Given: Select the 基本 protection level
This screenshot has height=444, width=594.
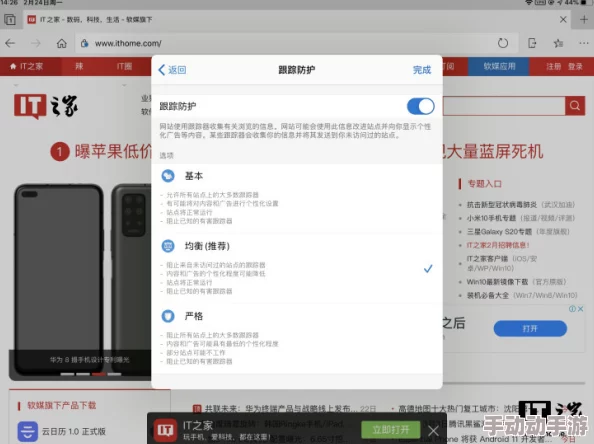Looking at the screenshot, I should point(297,198).
